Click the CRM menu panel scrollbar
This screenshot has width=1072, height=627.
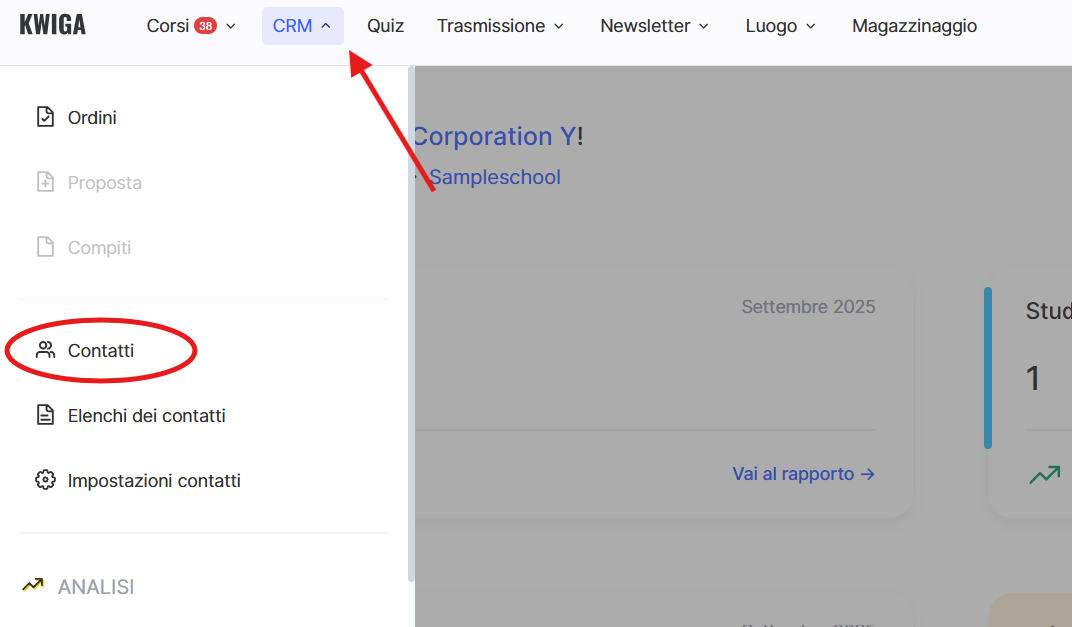click(411, 324)
